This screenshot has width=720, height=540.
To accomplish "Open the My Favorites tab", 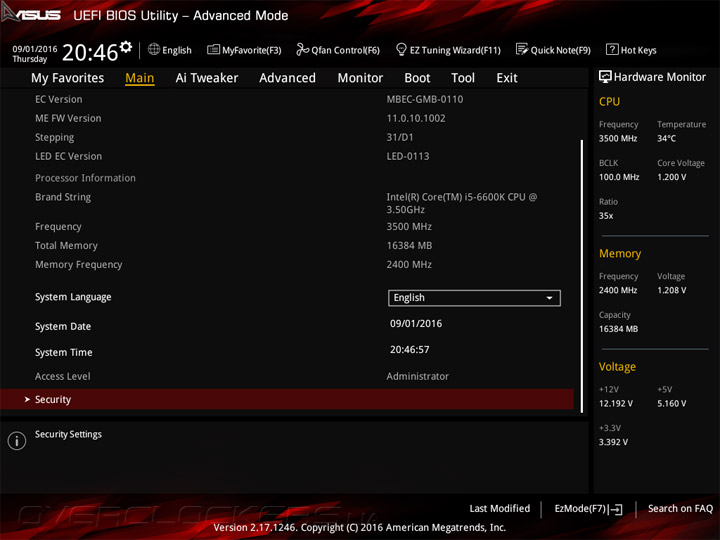I will click(x=68, y=78).
